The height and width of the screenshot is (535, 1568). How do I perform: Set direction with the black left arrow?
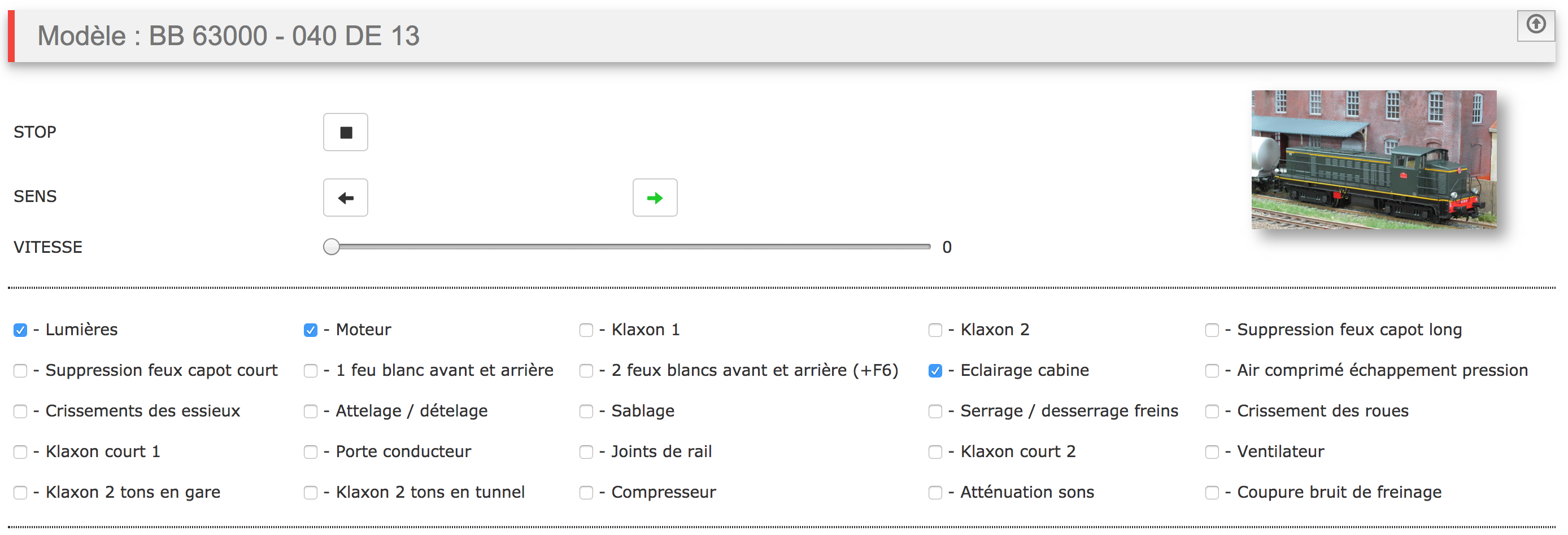345,198
